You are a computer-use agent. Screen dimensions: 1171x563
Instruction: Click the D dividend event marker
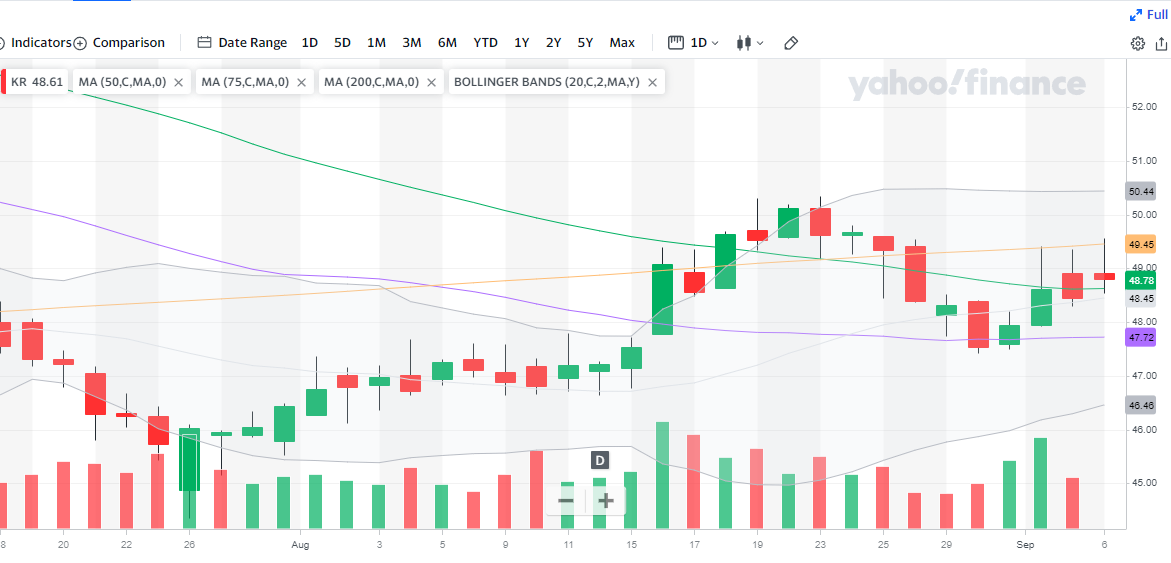pyautogui.click(x=600, y=460)
